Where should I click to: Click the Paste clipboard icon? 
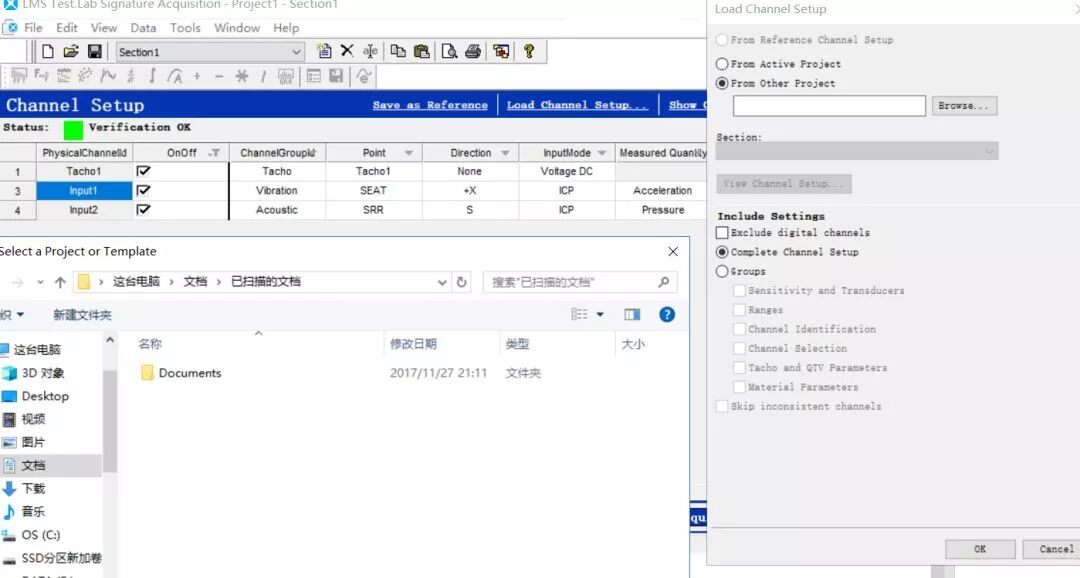tap(422, 51)
